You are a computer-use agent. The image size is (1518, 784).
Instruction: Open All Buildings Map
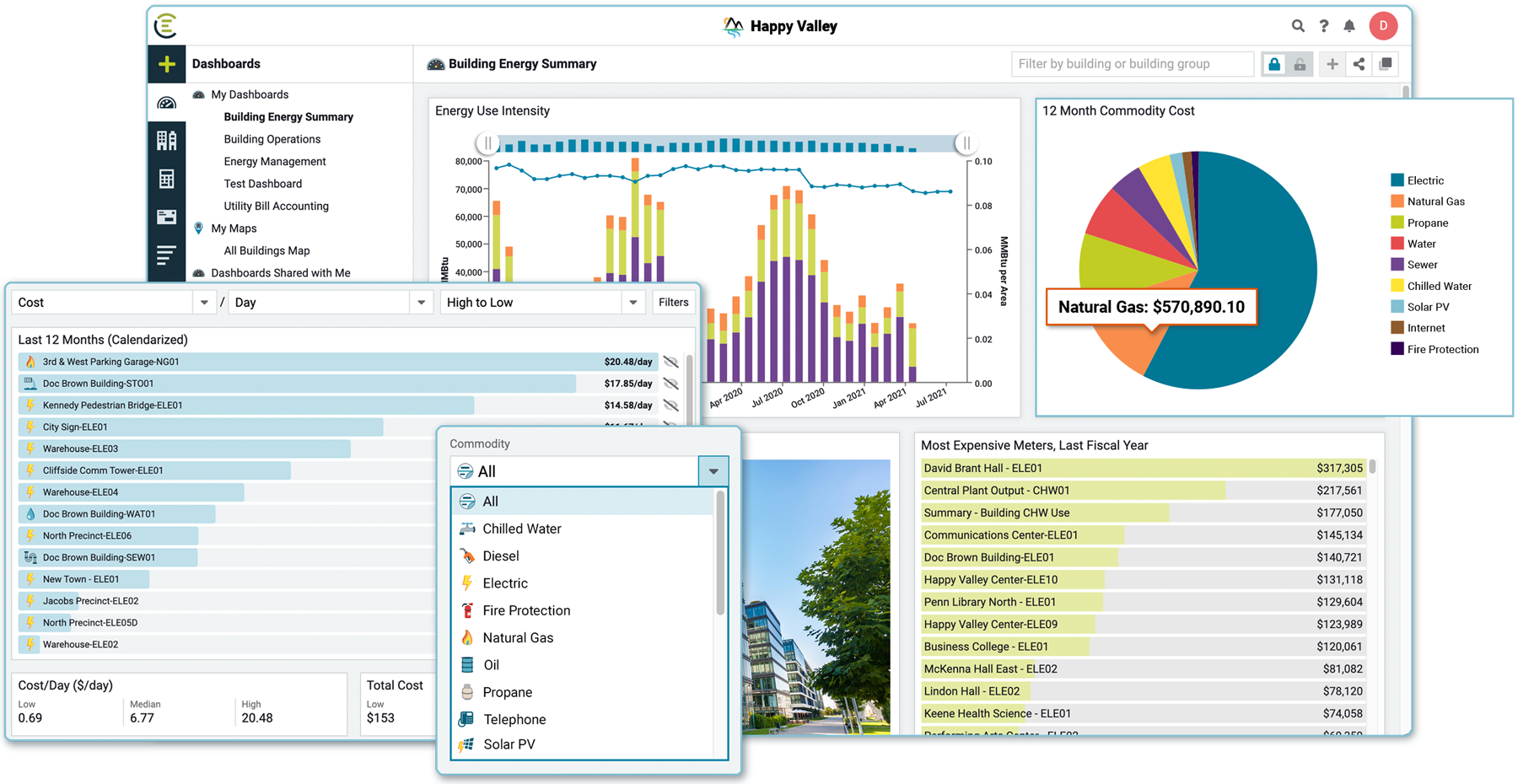click(267, 251)
